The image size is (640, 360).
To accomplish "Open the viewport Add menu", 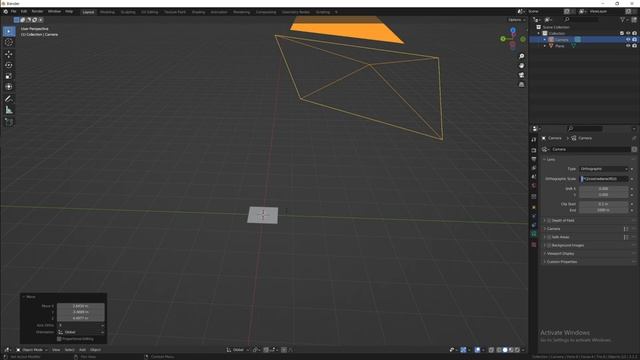I will (x=82, y=350).
